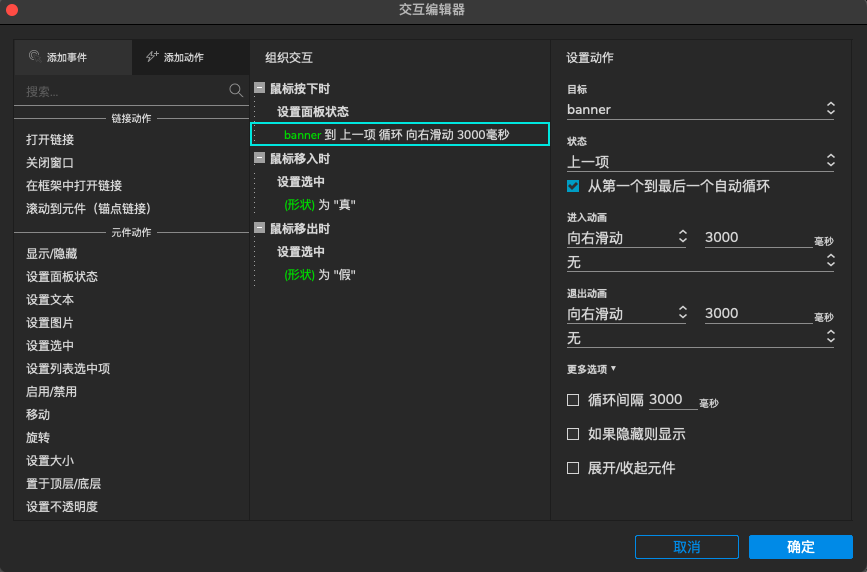Click the 确定 button
Image resolution: width=867 pixels, height=572 pixels.
tap(801, 547)
